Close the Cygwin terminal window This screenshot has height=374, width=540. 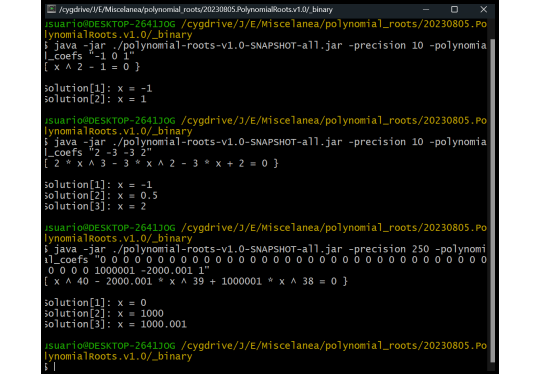484,10
